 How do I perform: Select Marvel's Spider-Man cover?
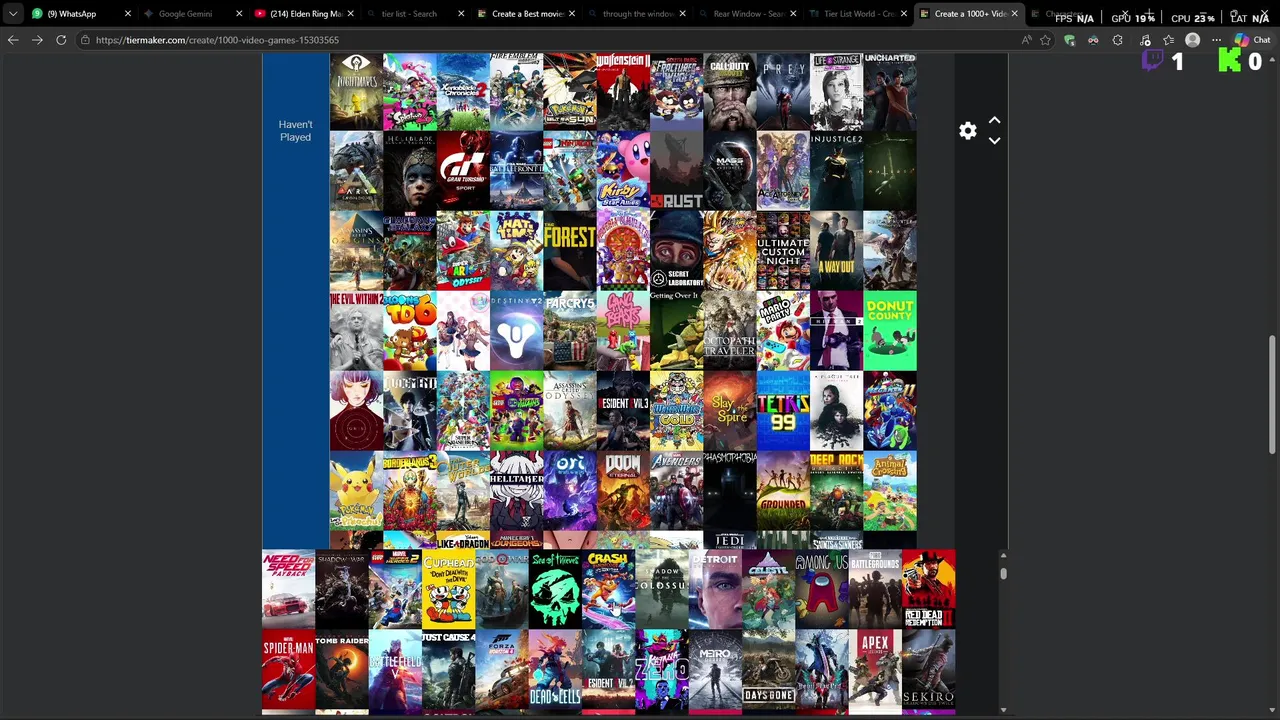tap(288, 669)
